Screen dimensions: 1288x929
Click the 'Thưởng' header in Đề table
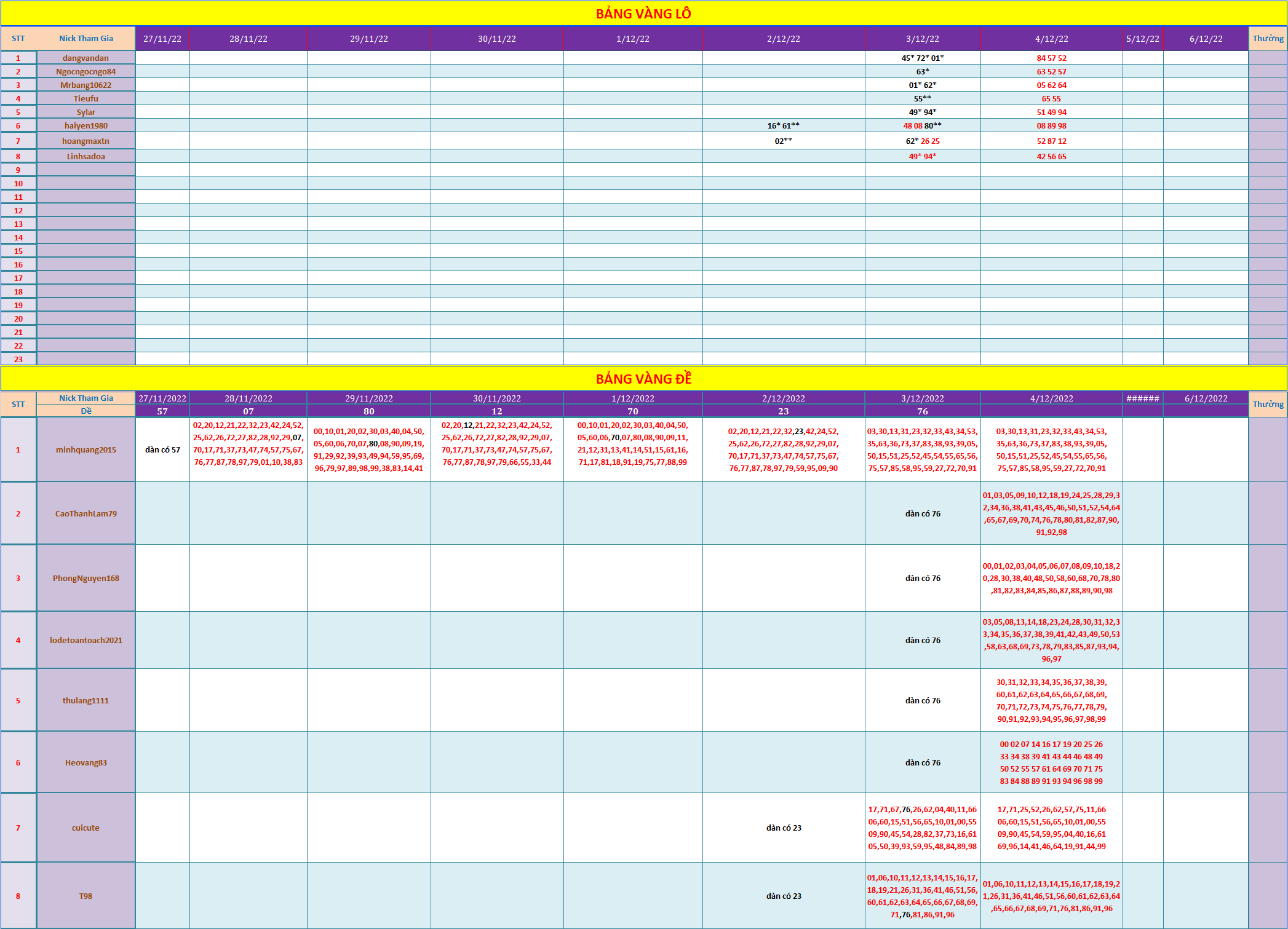coord(1268,404)
